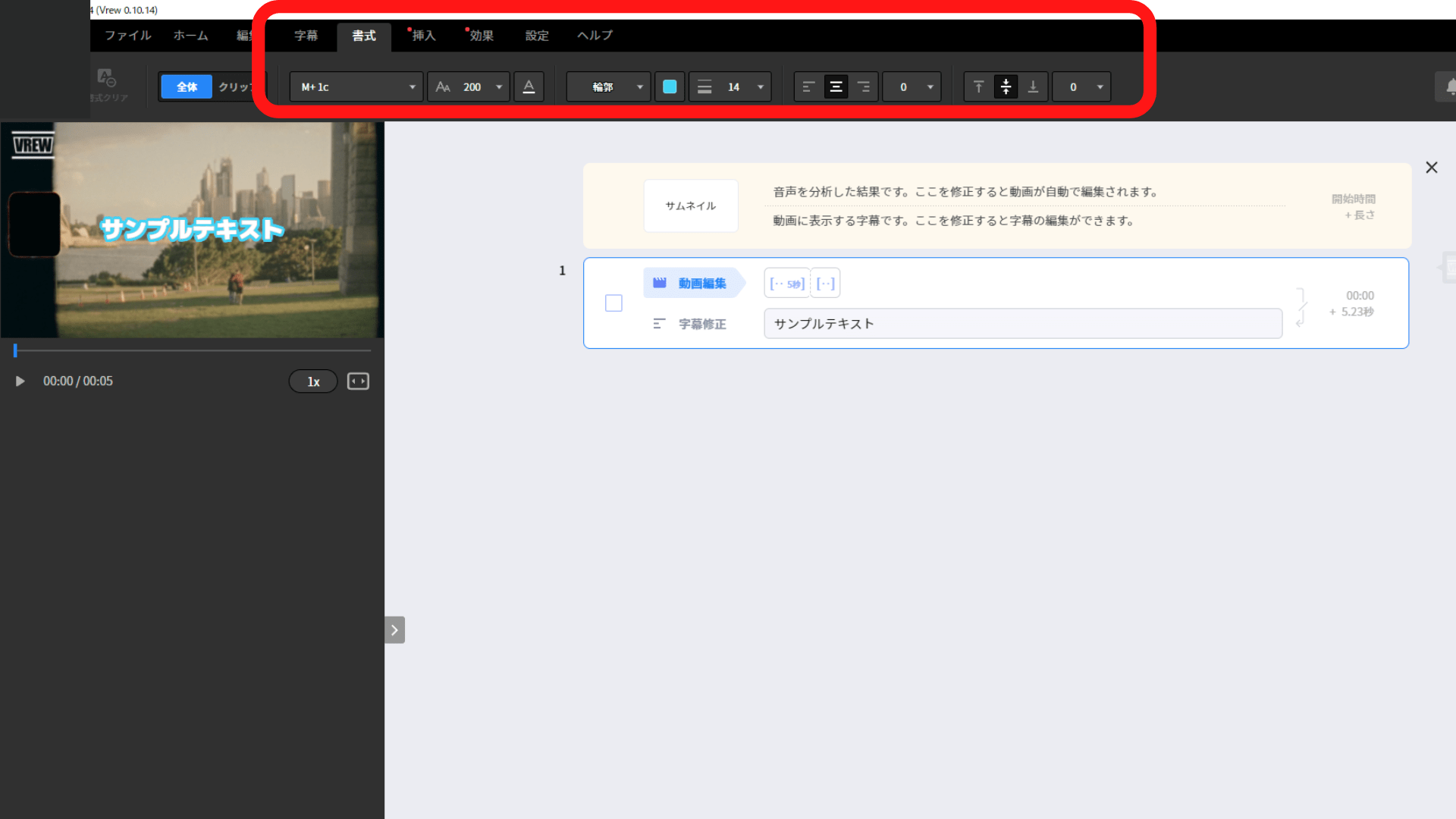Switch to the 効果 tab
The width and height of the screenshot is (1456, 819).
point(481,36)
